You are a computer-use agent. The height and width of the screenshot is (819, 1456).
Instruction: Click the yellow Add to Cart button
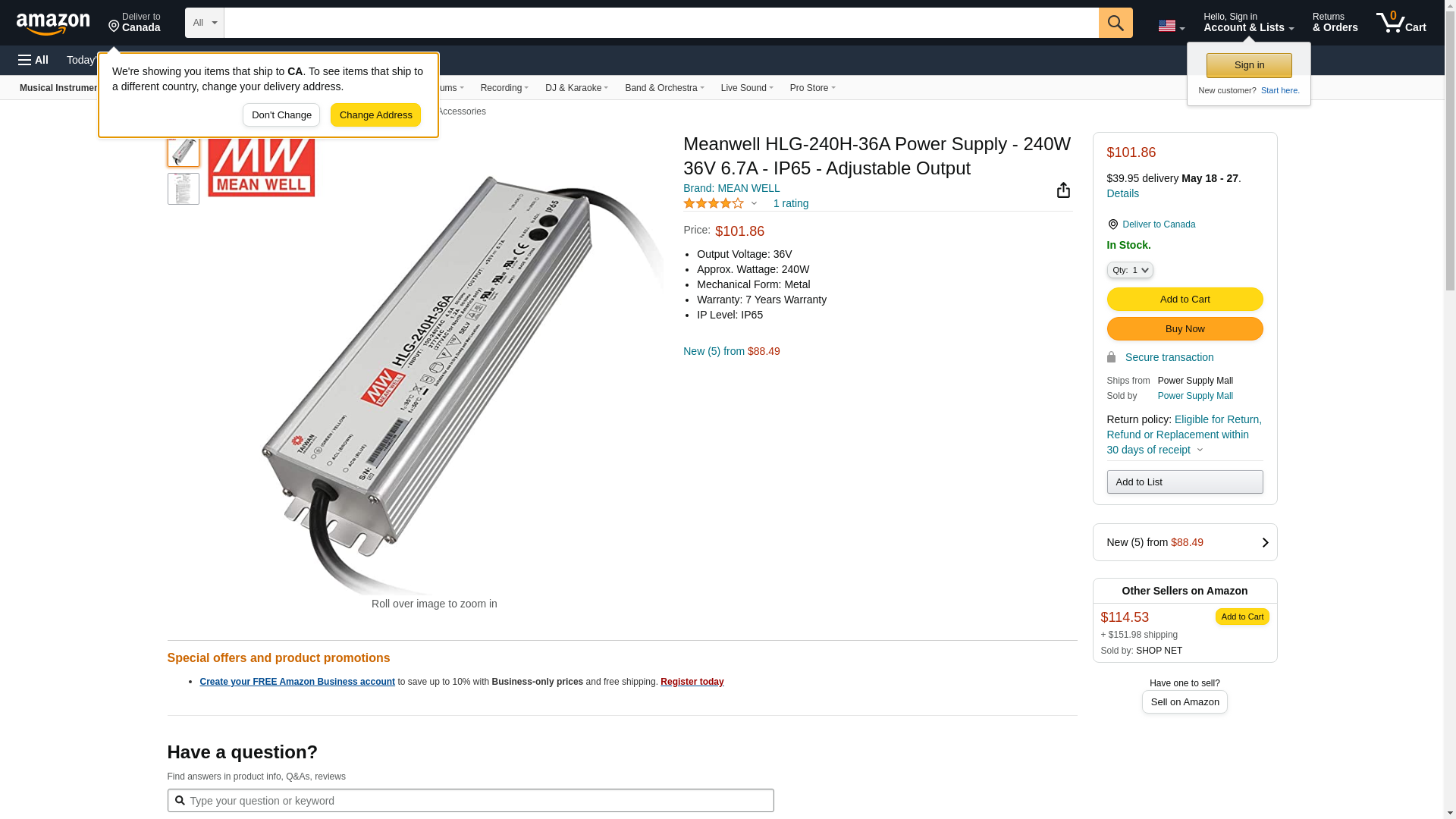(1185, 300)
